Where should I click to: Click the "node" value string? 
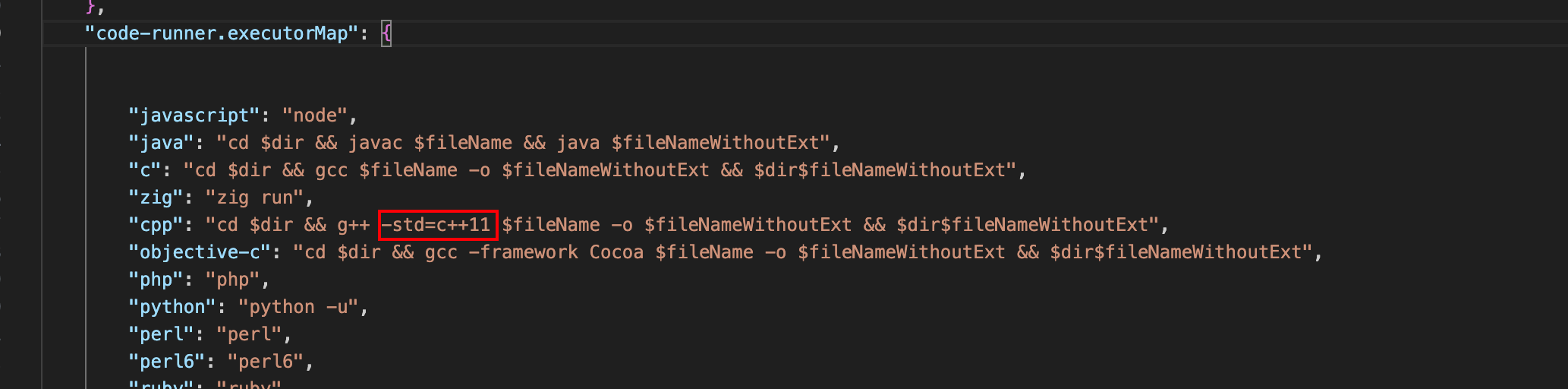[315, 115]
